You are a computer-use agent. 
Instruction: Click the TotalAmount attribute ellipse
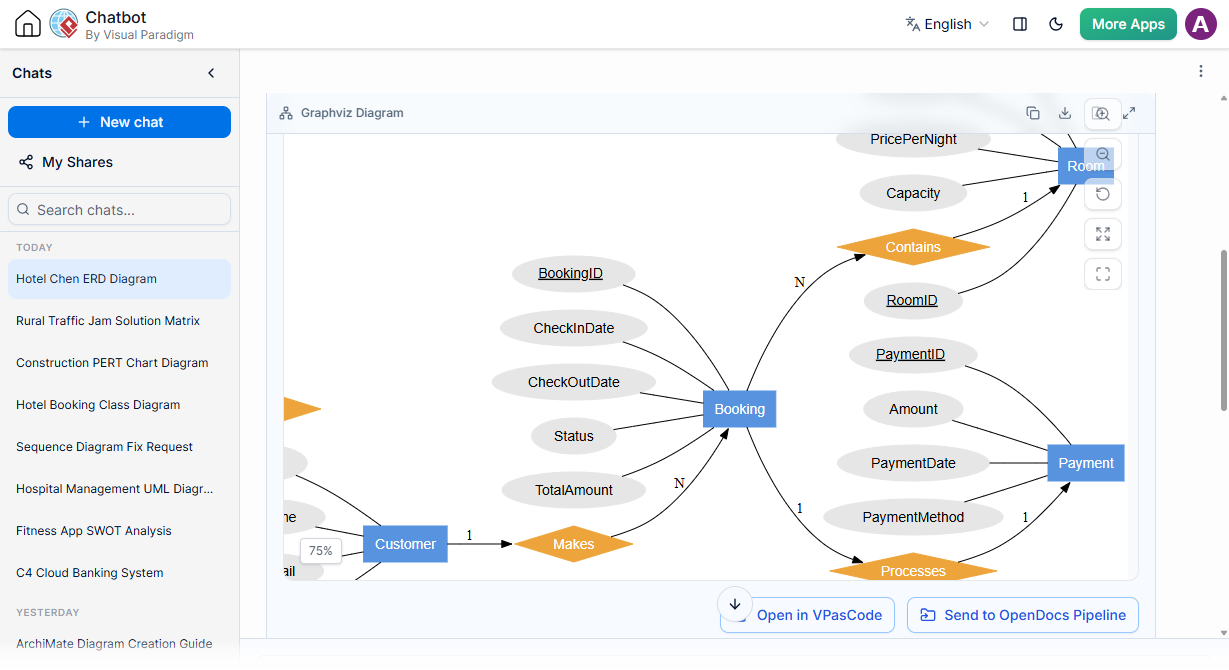pyautogui.click(x=574, y=490)
